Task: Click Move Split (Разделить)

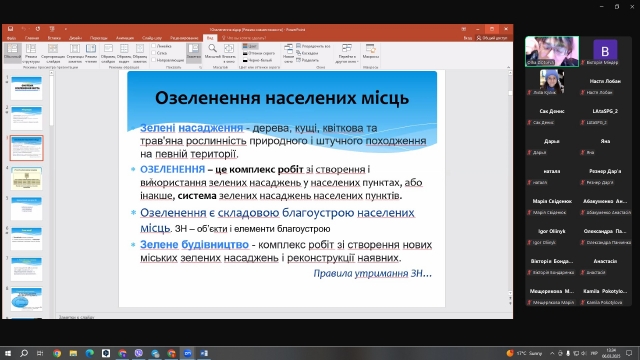Action: click(x=308, y=60)
